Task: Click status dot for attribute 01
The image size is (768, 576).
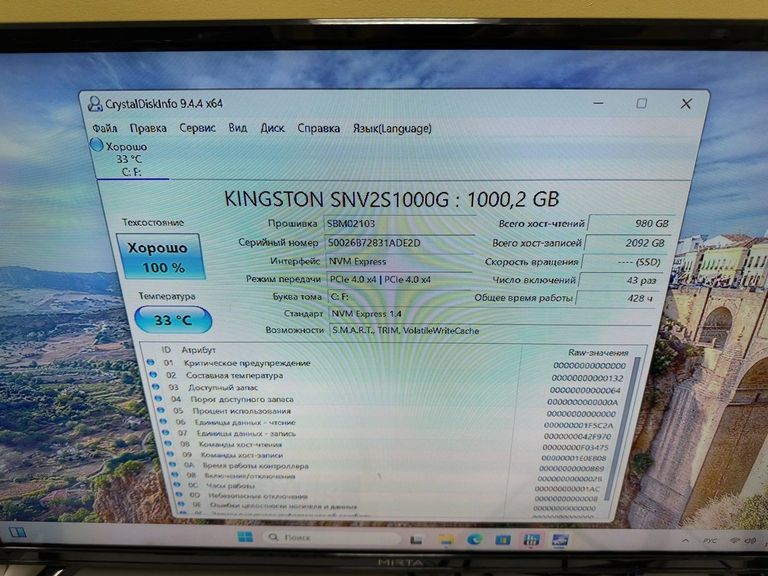Action: pyautogui.click(x=150, y=362)
